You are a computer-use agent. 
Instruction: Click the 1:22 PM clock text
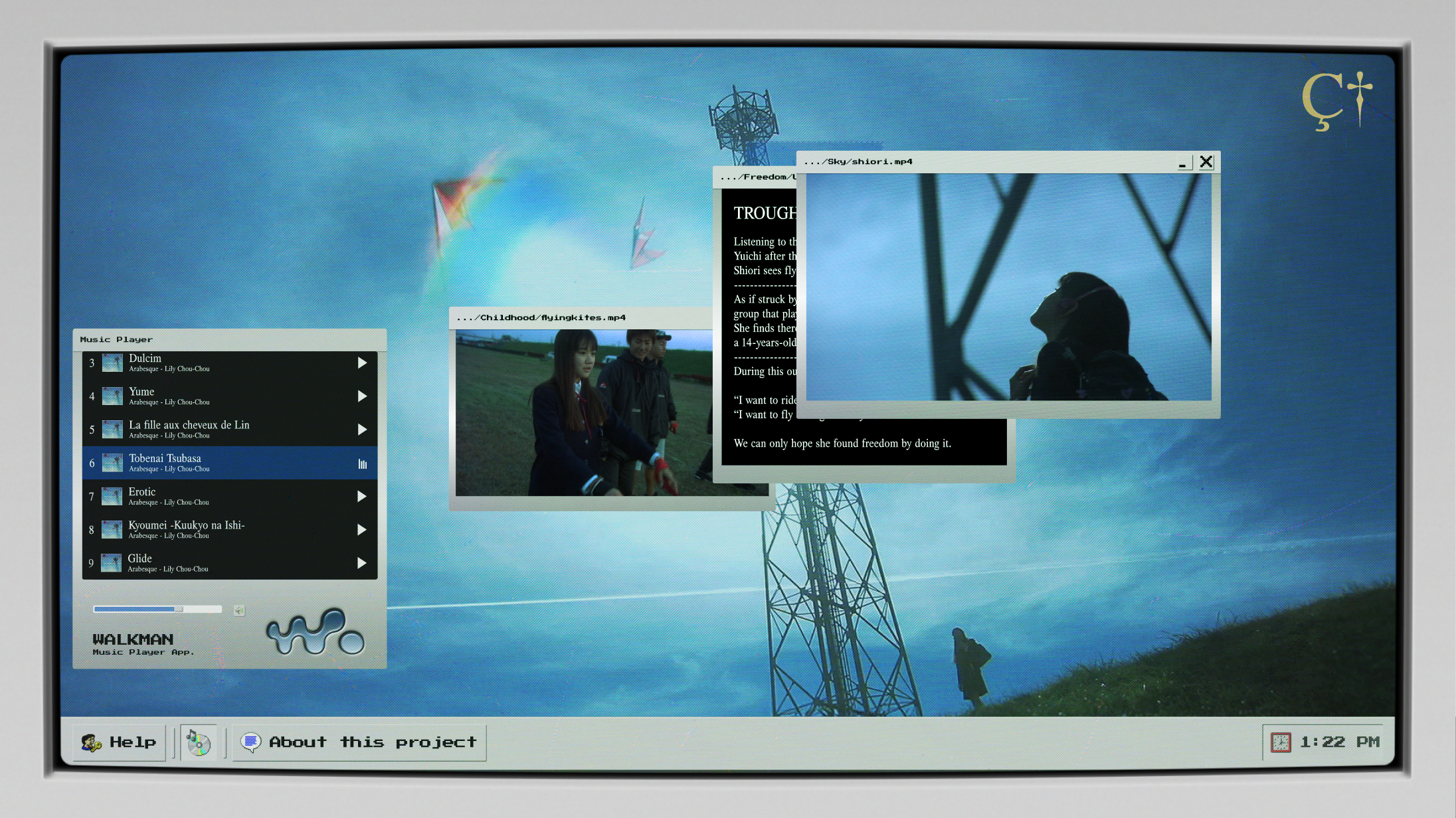tap(1340, 742)
